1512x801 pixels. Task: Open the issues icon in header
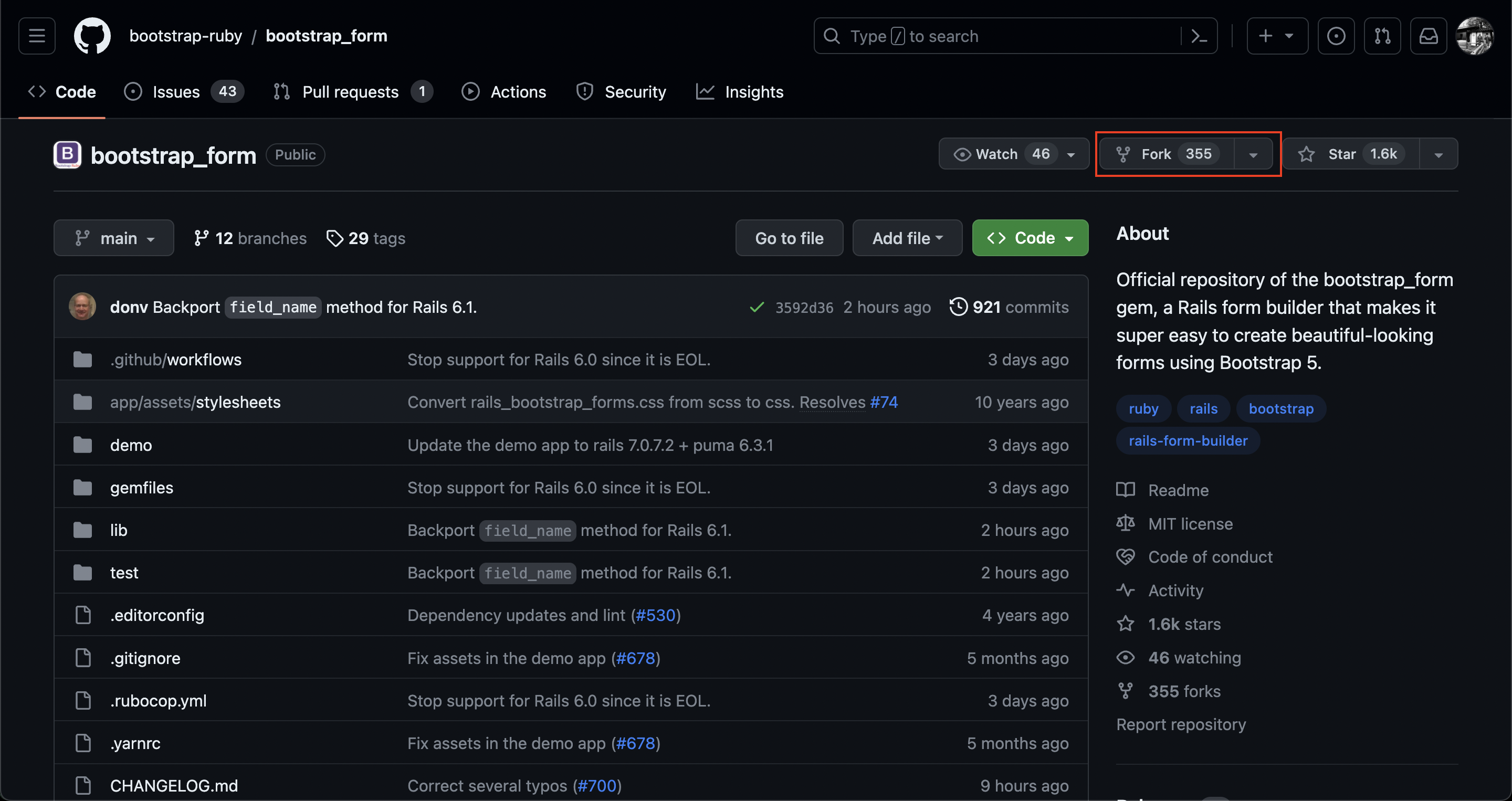(x=1335, y=36)
